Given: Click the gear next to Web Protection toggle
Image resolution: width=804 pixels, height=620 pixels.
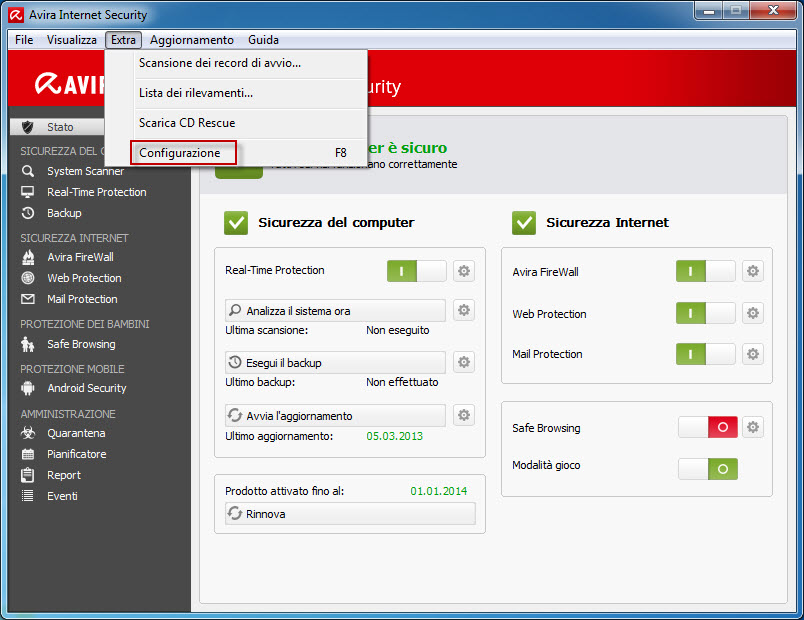Looking at the screenshot, I should [753, 313].
